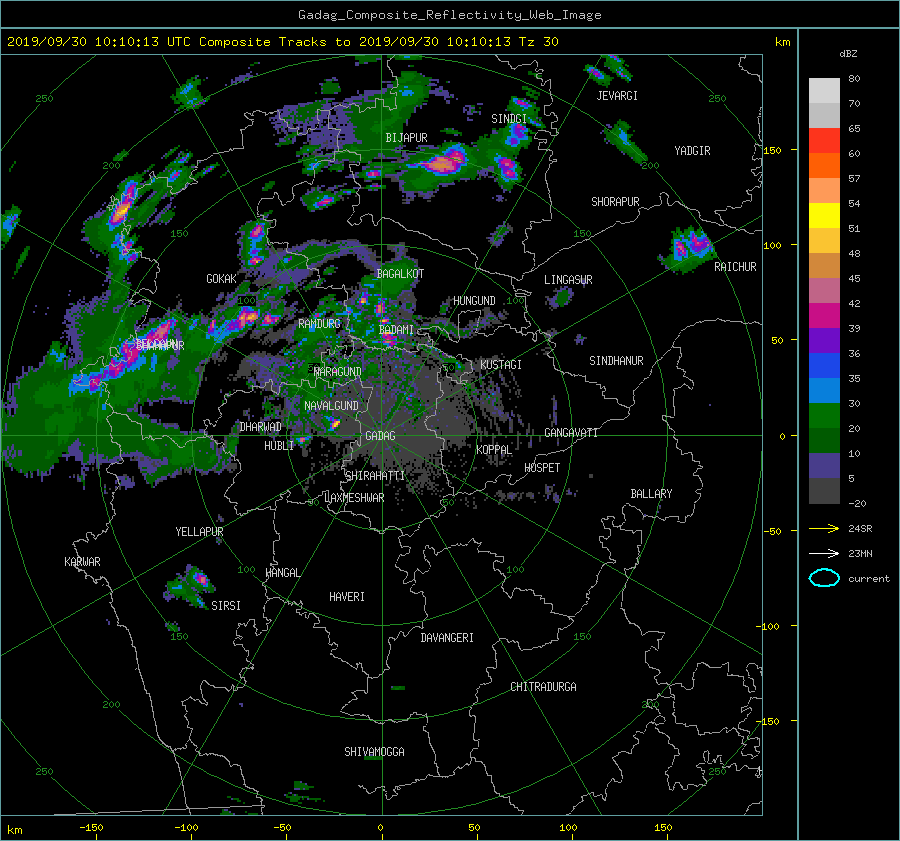Click the dBZ legend heading
This screenshot has height=841, width=900.
pos(848,54)
